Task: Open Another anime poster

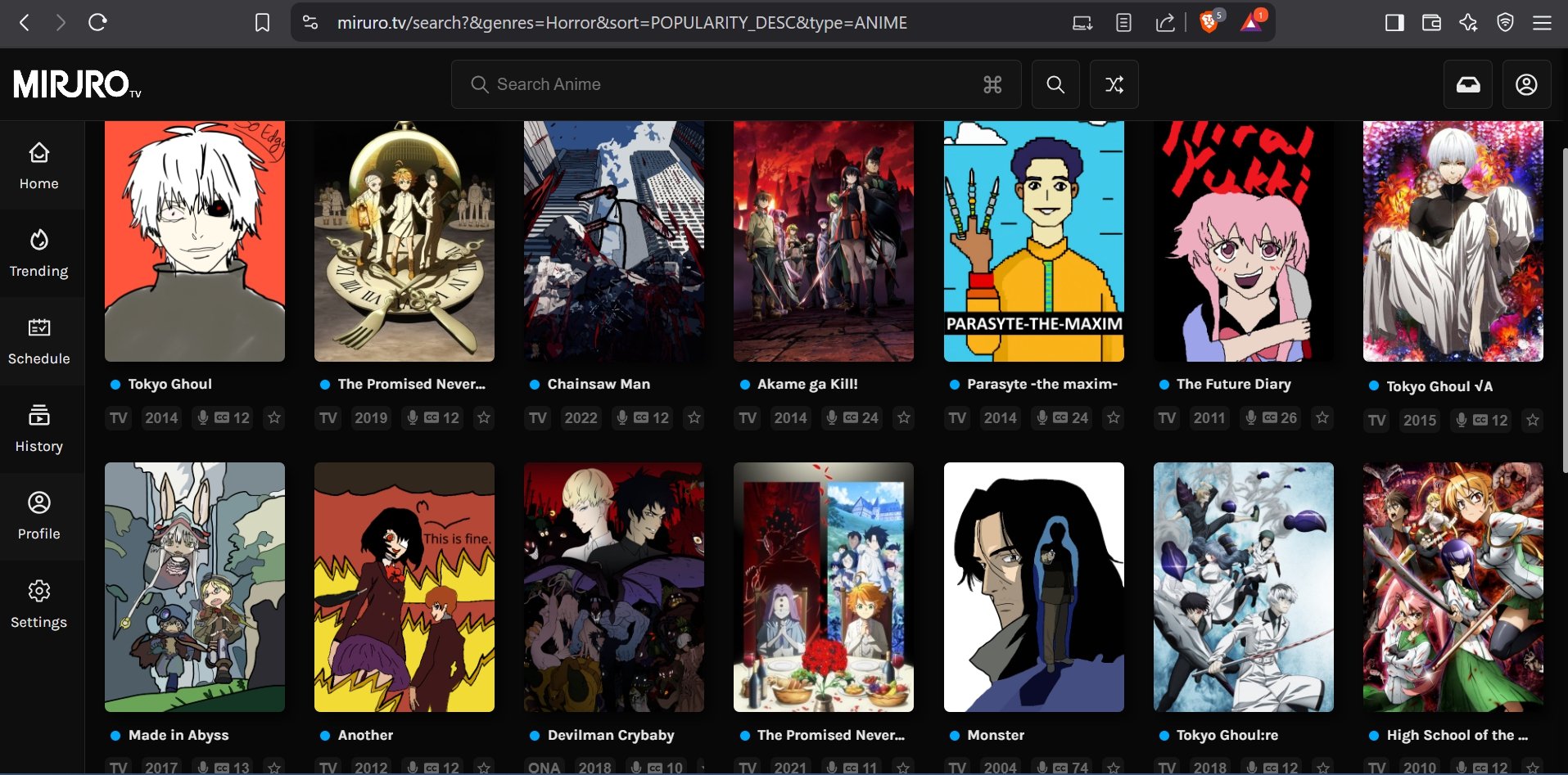Action: [x=404, y=587]
